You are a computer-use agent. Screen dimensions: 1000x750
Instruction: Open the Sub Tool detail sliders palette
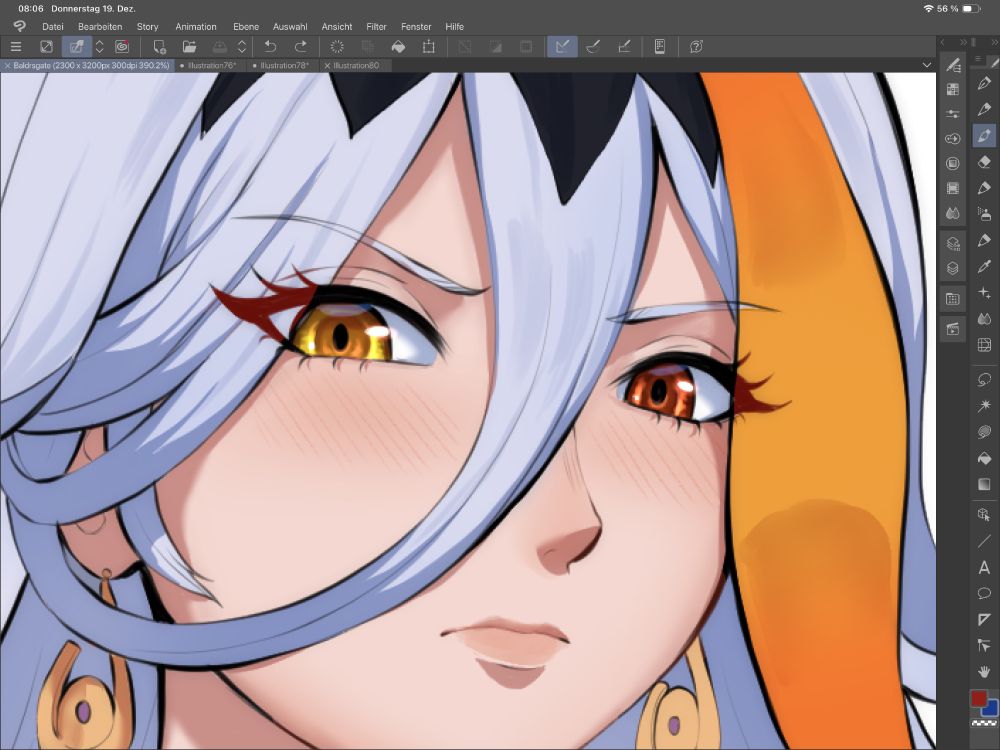(953, 114)
